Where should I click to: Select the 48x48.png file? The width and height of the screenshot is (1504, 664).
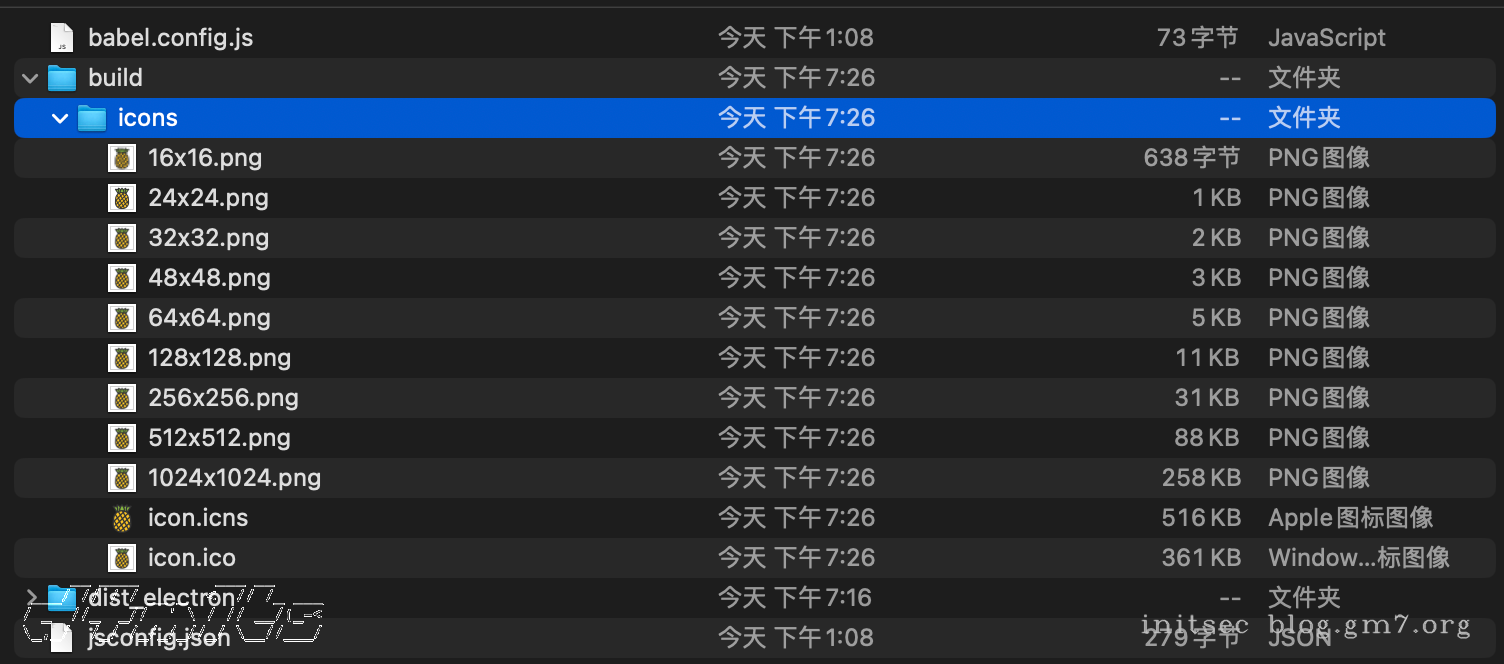tap(209, 278)
